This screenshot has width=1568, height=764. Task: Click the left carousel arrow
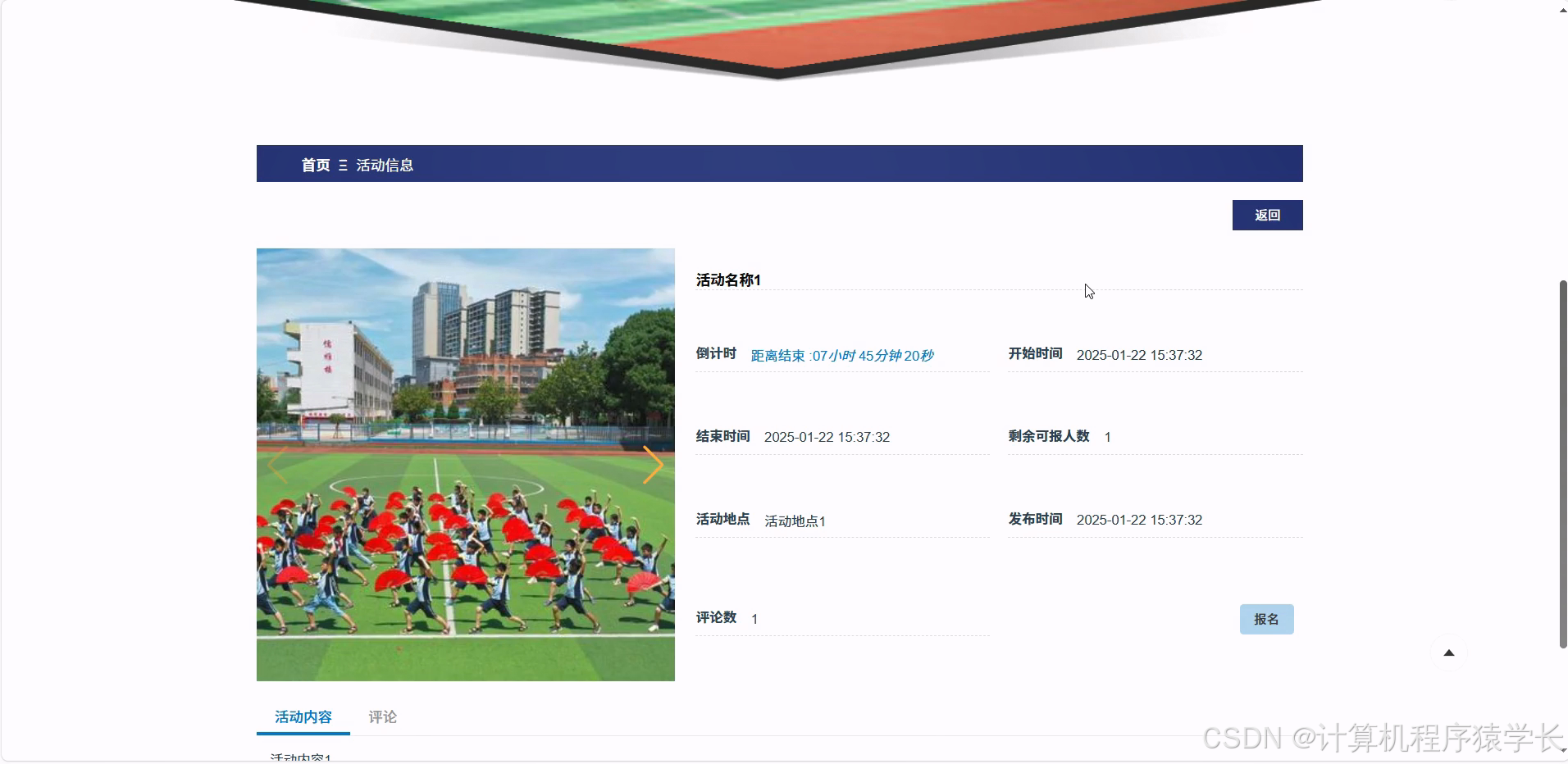click(278, 465)
